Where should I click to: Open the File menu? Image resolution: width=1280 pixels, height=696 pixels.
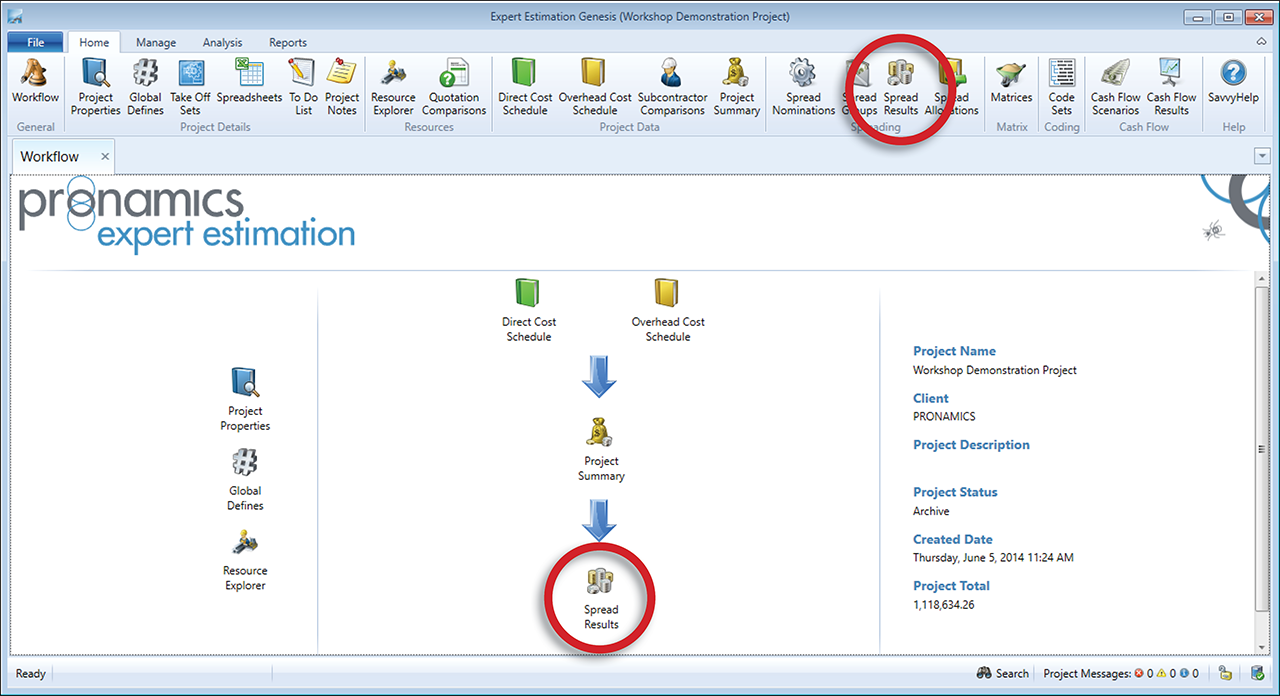35,43
